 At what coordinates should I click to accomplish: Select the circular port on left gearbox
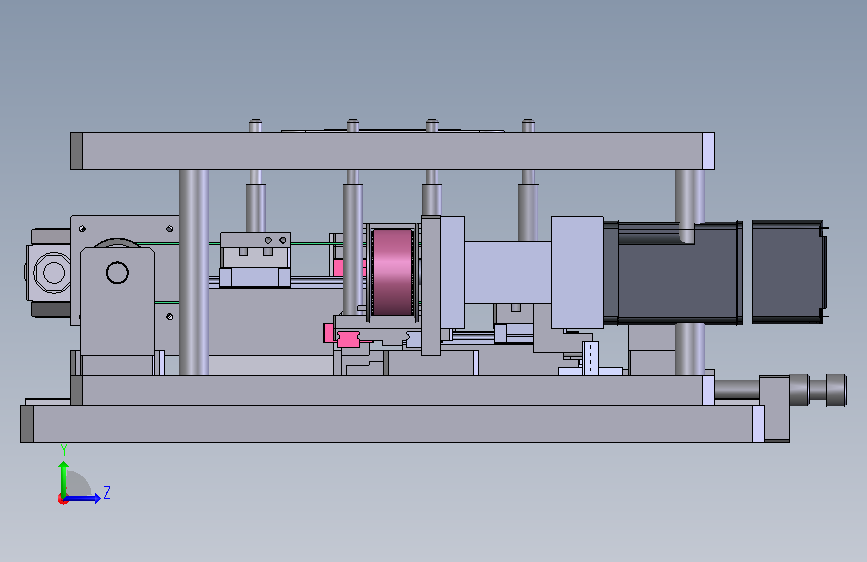coord(53,272)
